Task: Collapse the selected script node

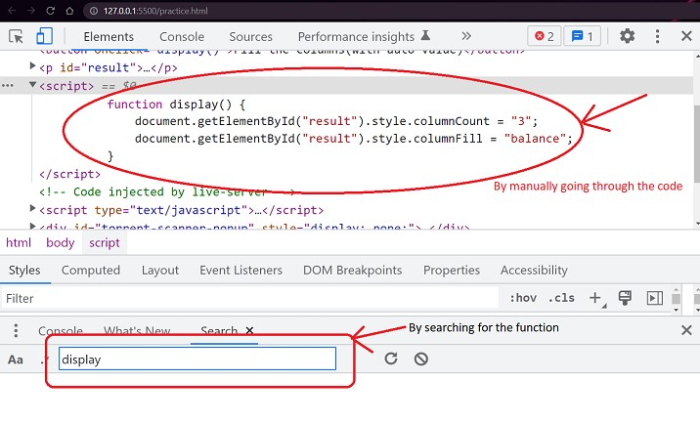Action: click(x=32, y=84)
